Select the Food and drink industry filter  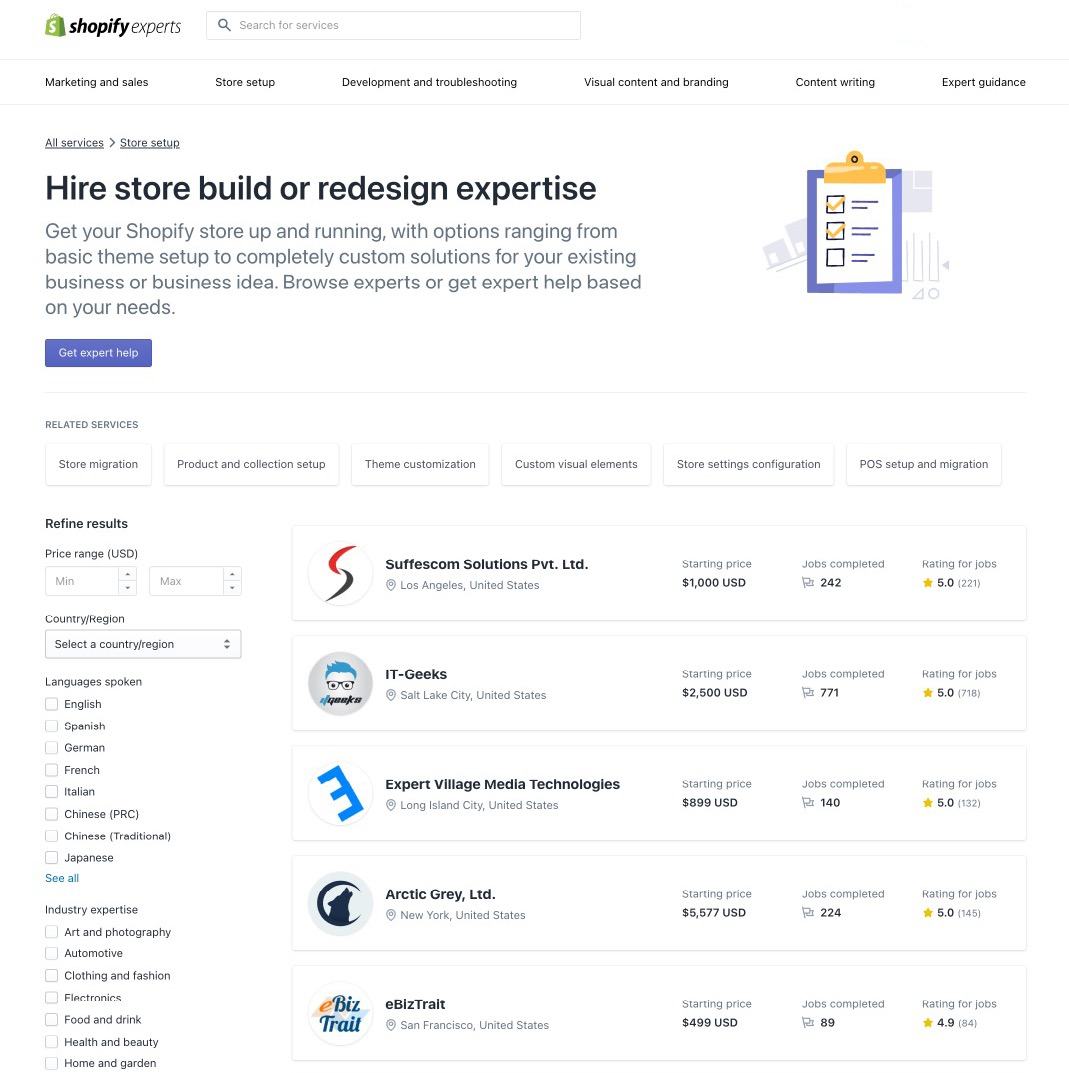click(51, 1019)
